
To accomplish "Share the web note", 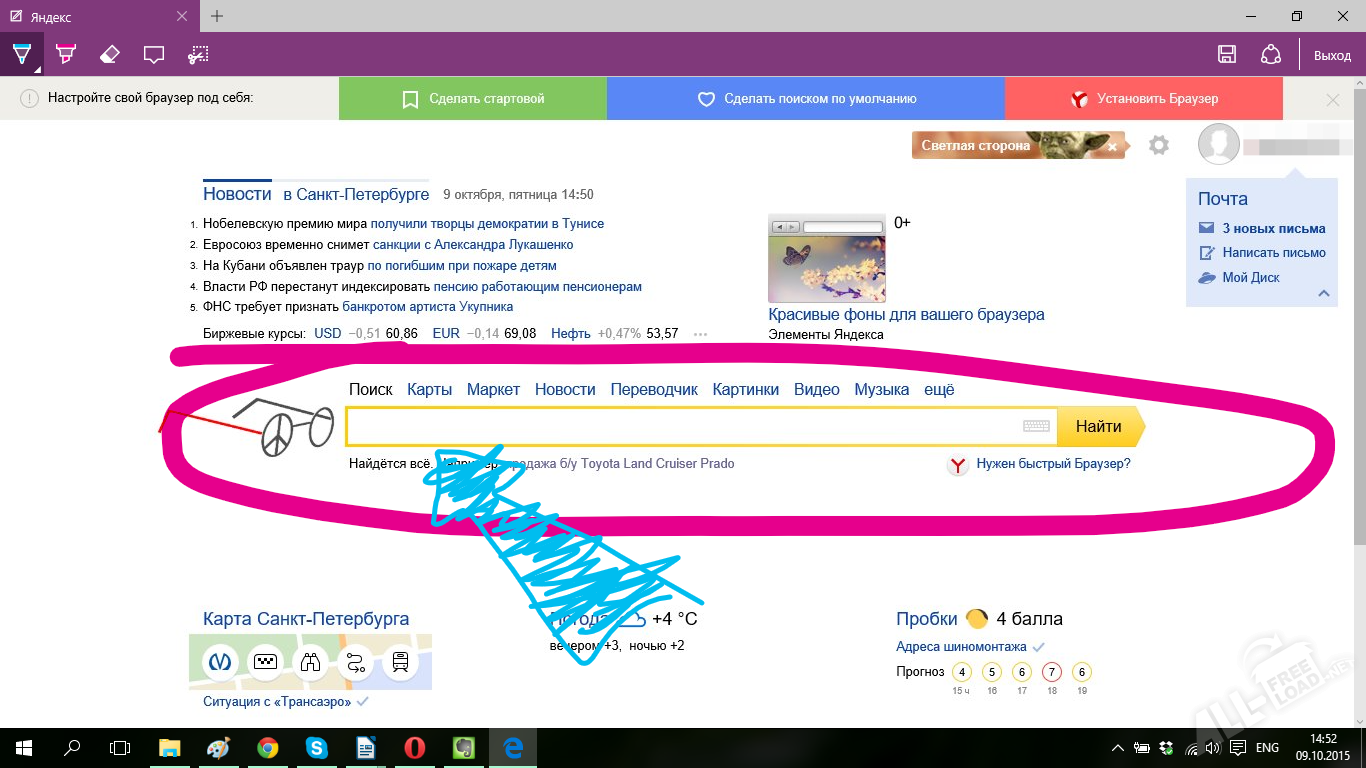I will coord(1270,55).
